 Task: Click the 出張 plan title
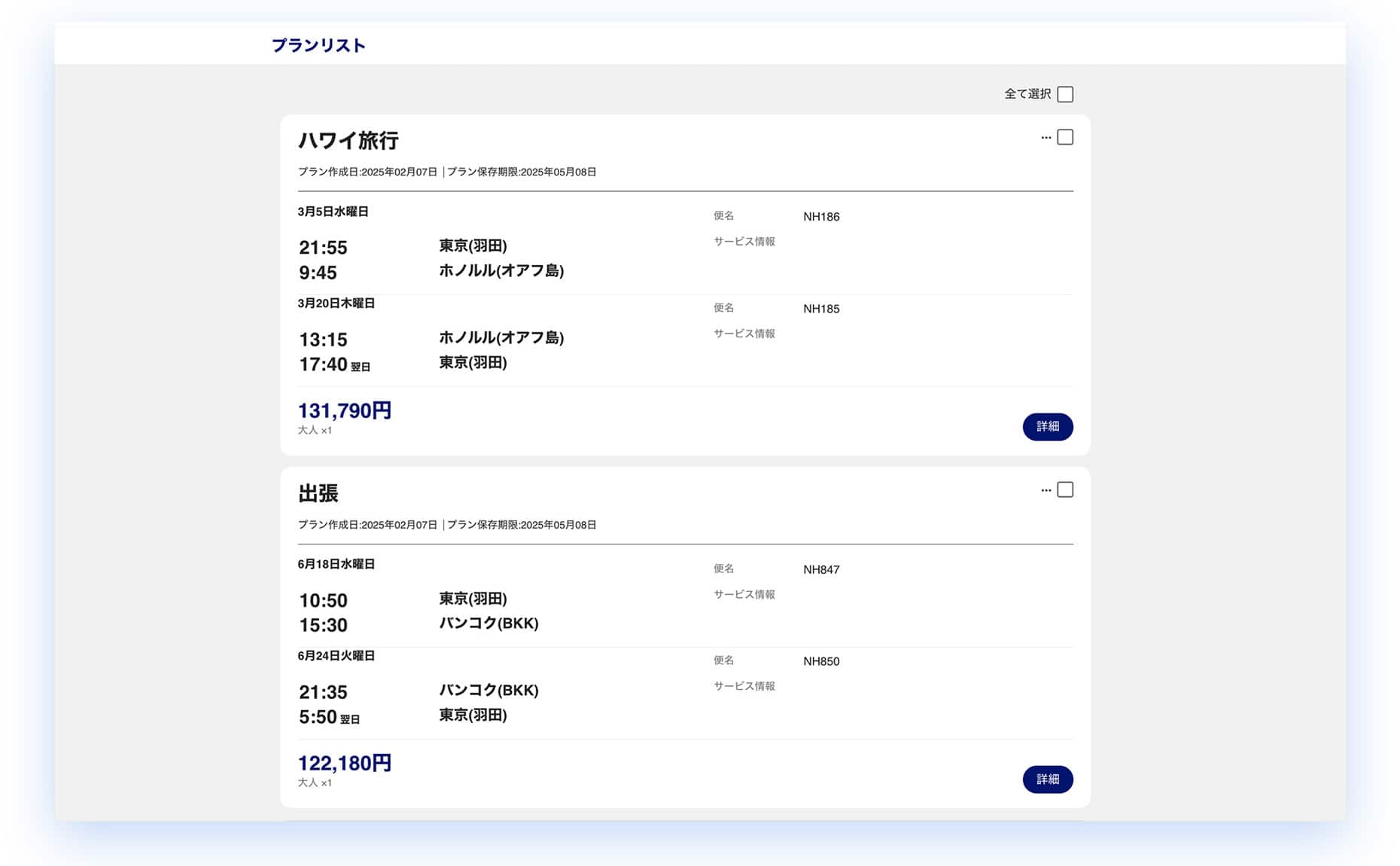pyautogui.click(x=318, y=493)
